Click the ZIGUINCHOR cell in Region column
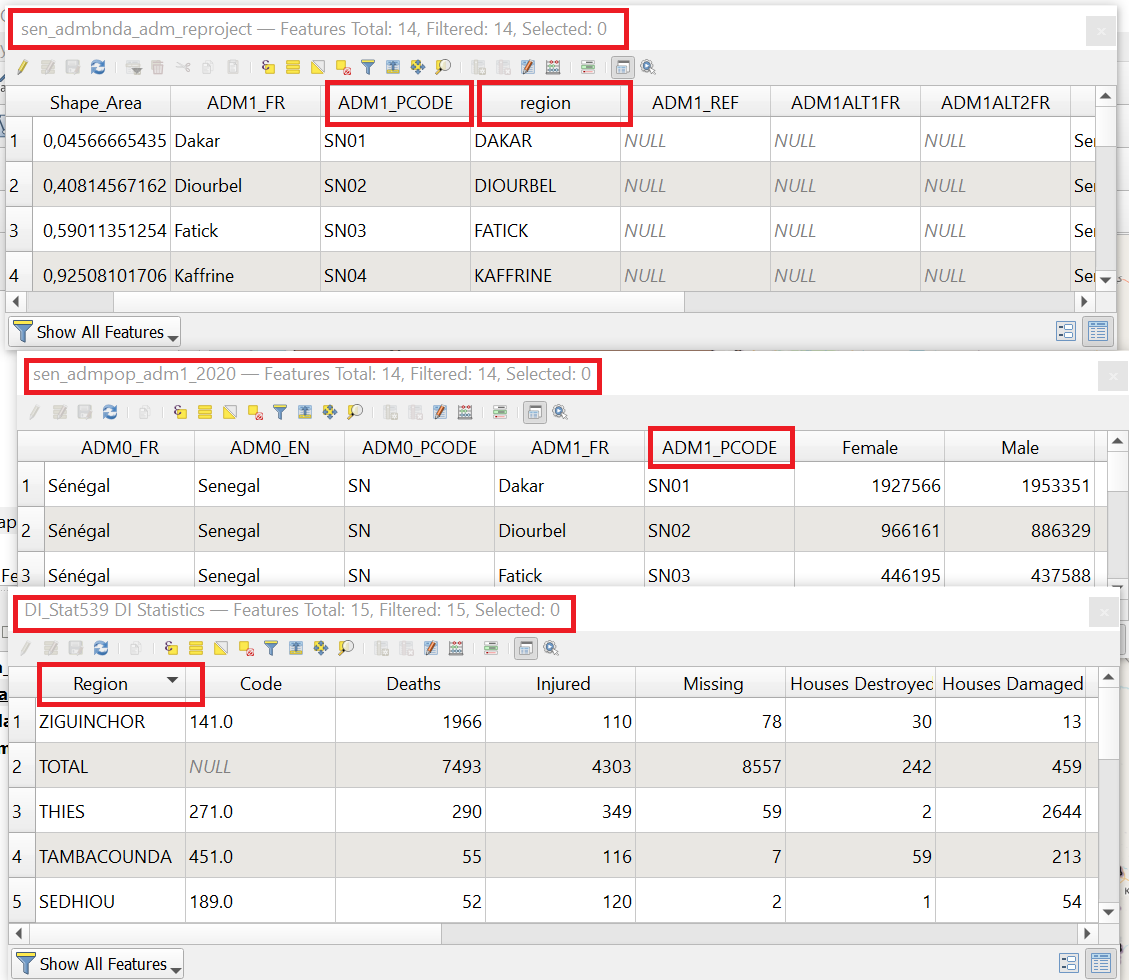Screen dimensions: 1129x980 coord(92,722)
